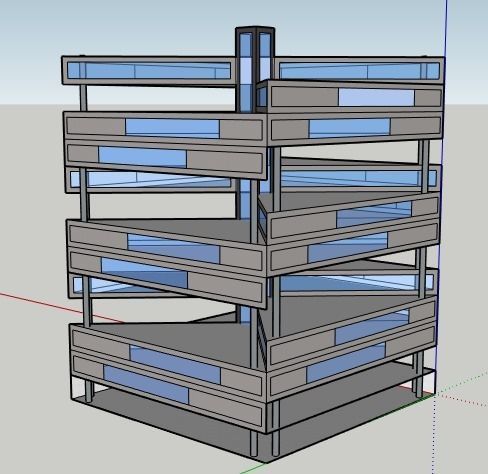Click the dotted red axis line
The width and height of the screenshot is (488, 474).
click(x=462, y=399)
